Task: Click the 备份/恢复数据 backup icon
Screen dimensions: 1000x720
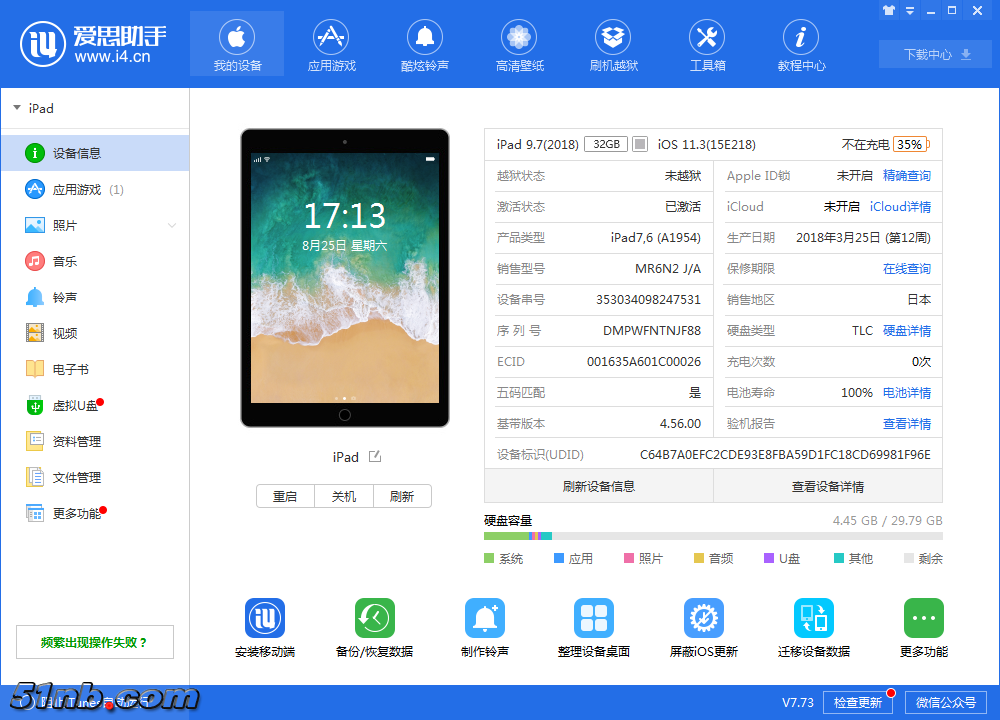Action: click(x=374, y=617)
